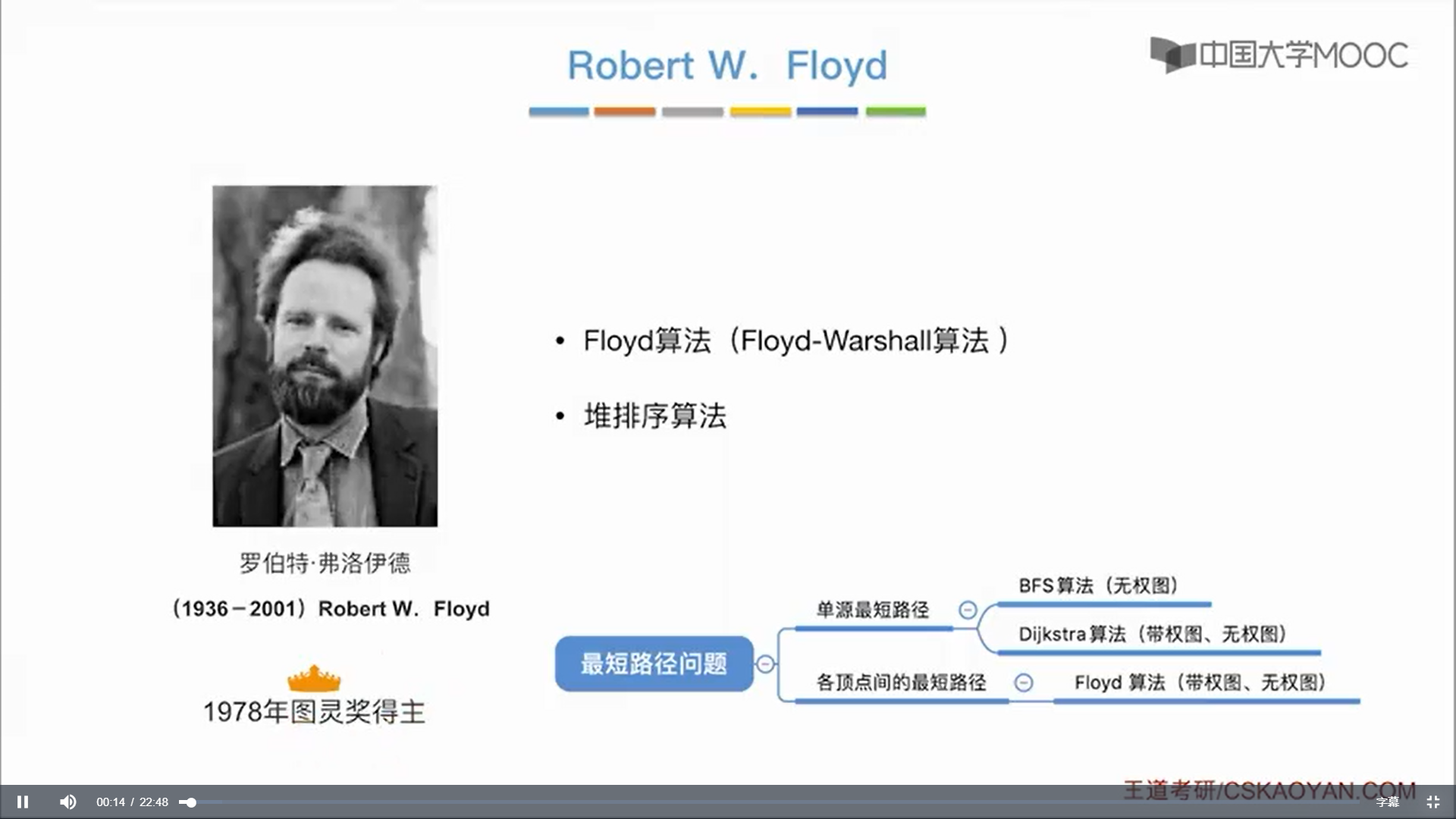Viewport: 1456px width, 819px height.
Task: Click the orange bar under title
Action: pos(624,111)
